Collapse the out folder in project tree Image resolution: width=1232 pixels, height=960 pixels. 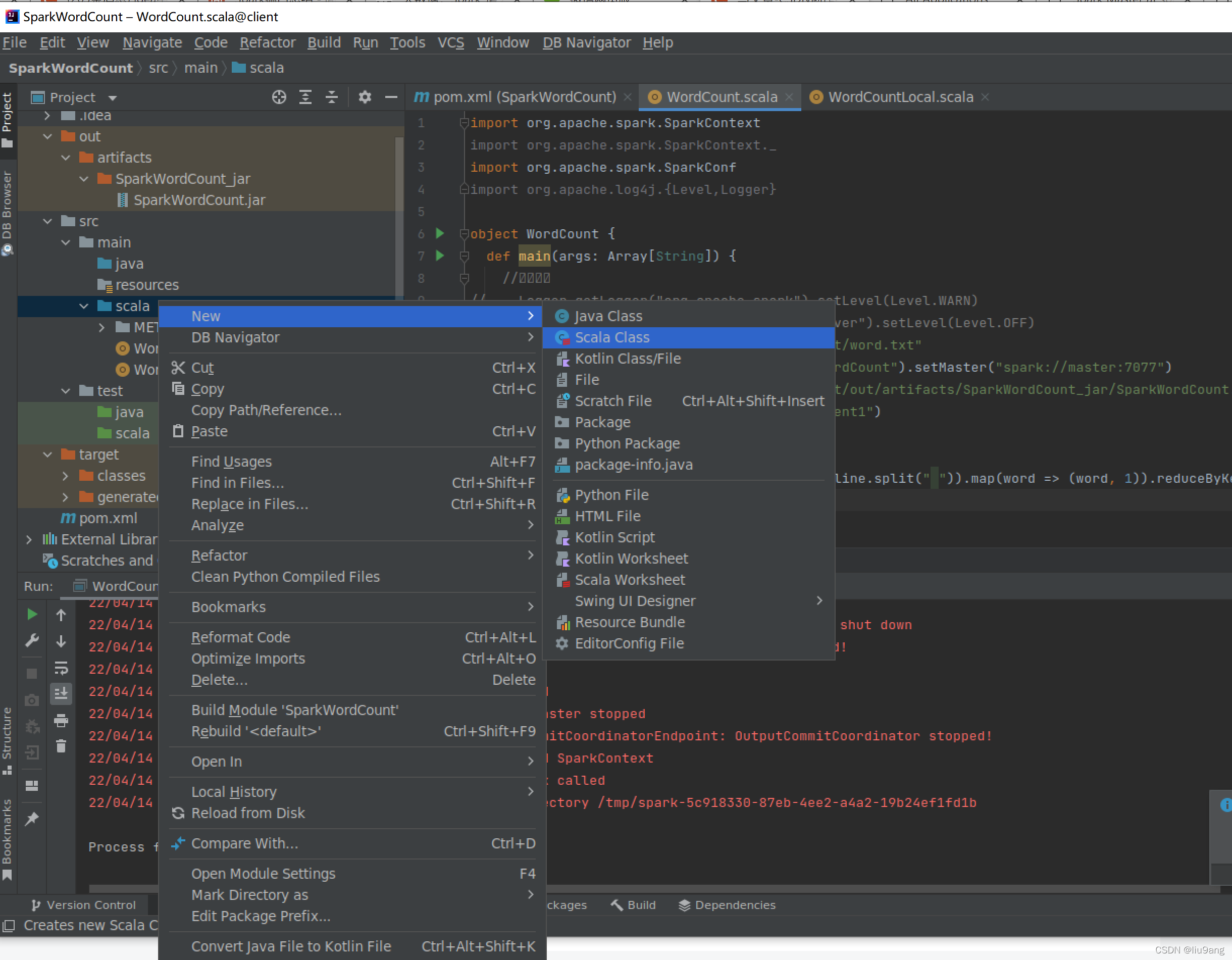(47, 136)
